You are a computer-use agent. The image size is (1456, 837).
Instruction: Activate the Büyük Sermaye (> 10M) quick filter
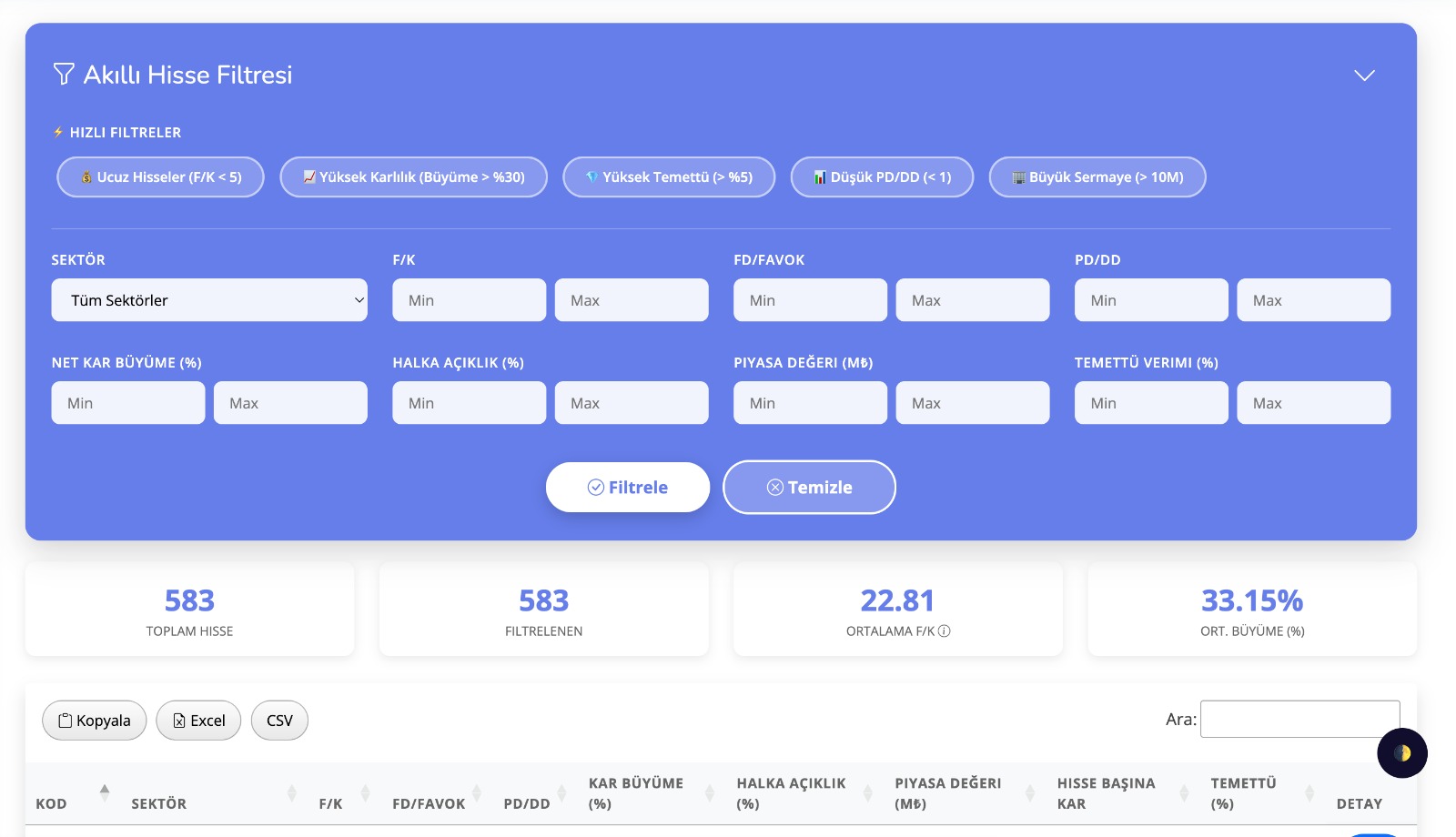pyautogui.click(x=1097, y=176)
